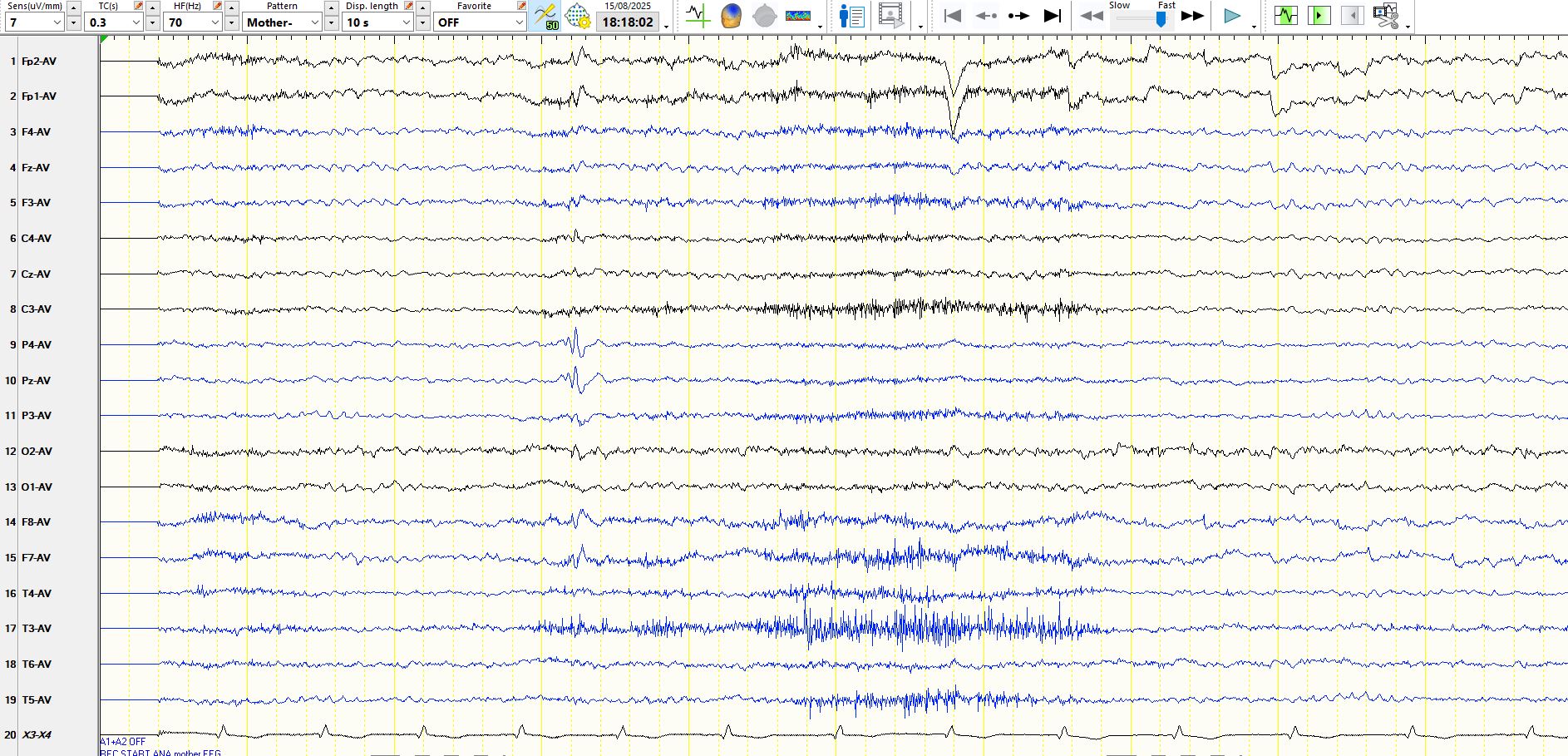Open the electrode montage settings icon
The width and height of the screenshot is (1568, 756).
tap(578, 16)
